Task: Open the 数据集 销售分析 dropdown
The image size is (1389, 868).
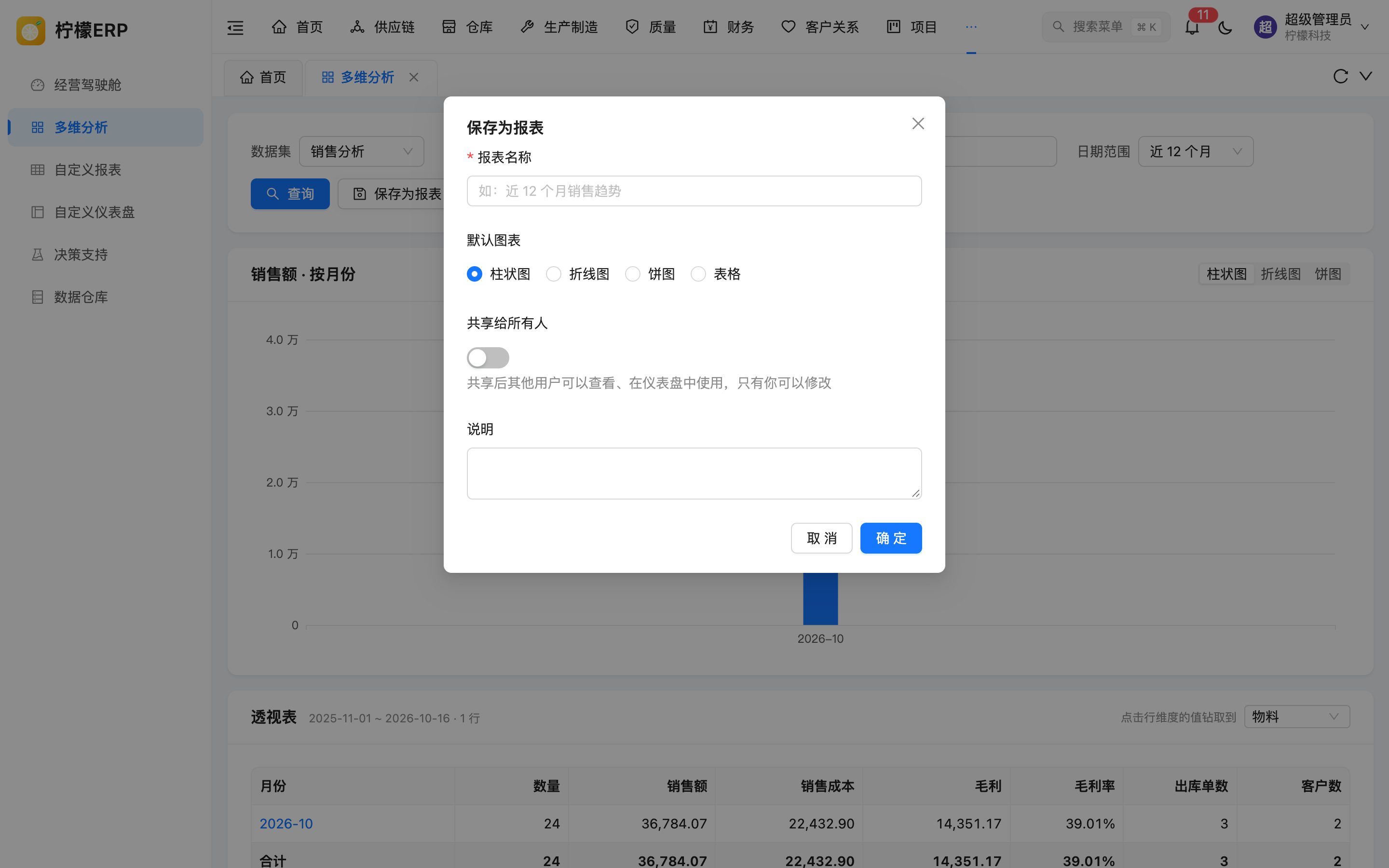Action: (362, 151)
